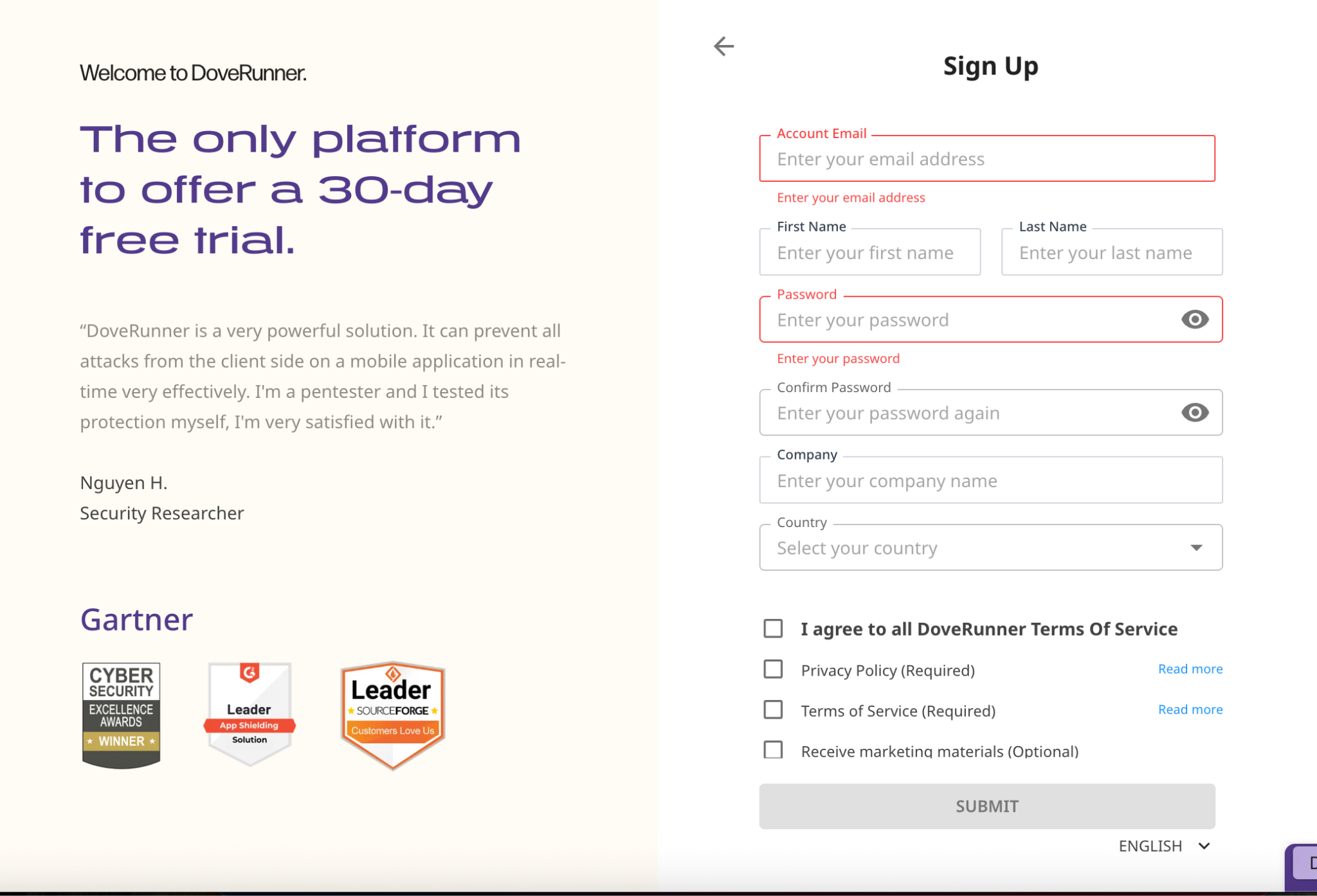Screen dimensions: 1317x896
Task: Open Read more for Privacy Policy
Action: pos(1190,669)
